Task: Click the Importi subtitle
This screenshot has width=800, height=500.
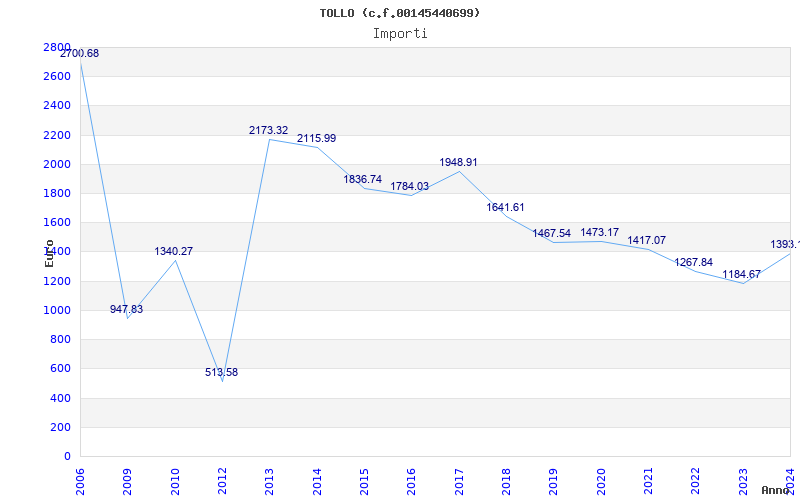Action: pyautogui.click(x=400, y=34)
